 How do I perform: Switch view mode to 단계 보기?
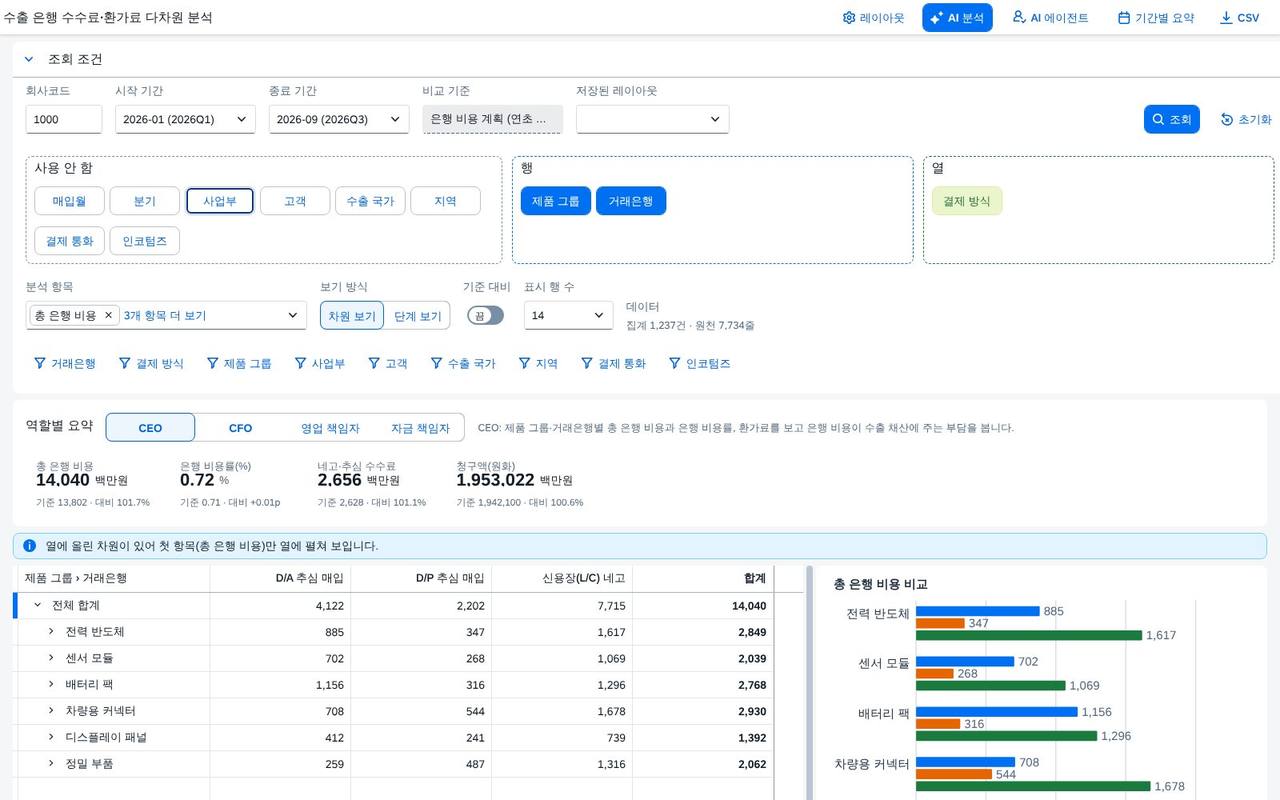[x=417, y=316]
